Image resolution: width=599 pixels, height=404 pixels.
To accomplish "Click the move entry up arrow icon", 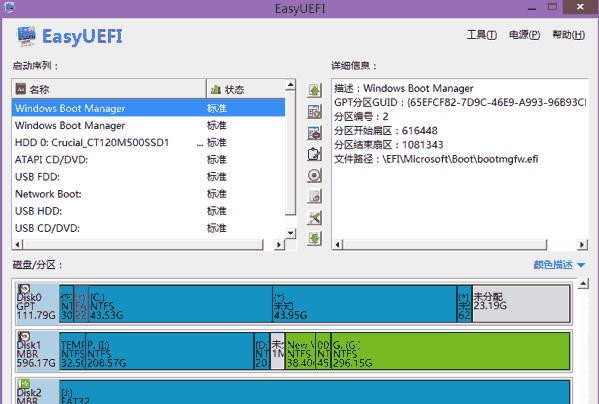I will pos(314,90).
